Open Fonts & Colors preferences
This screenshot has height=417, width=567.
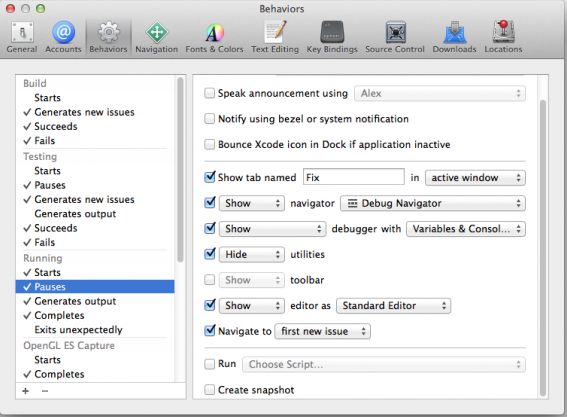tap(214, 37)
